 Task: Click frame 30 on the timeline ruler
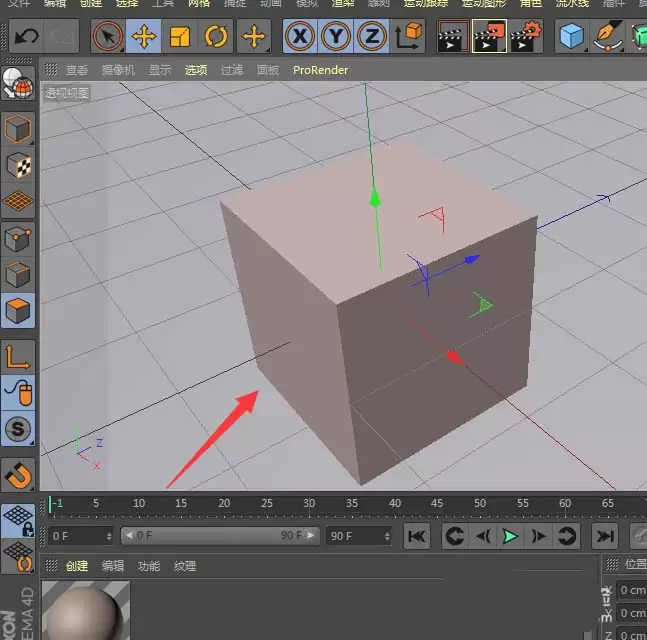click(x=309, y=503)
